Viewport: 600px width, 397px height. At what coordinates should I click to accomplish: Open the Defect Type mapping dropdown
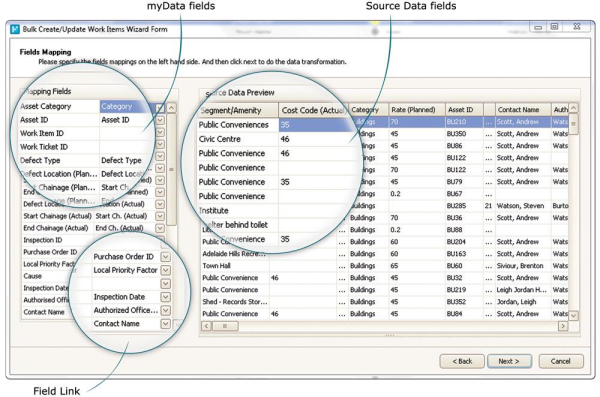pyautogui.click(x=160, y=156)
